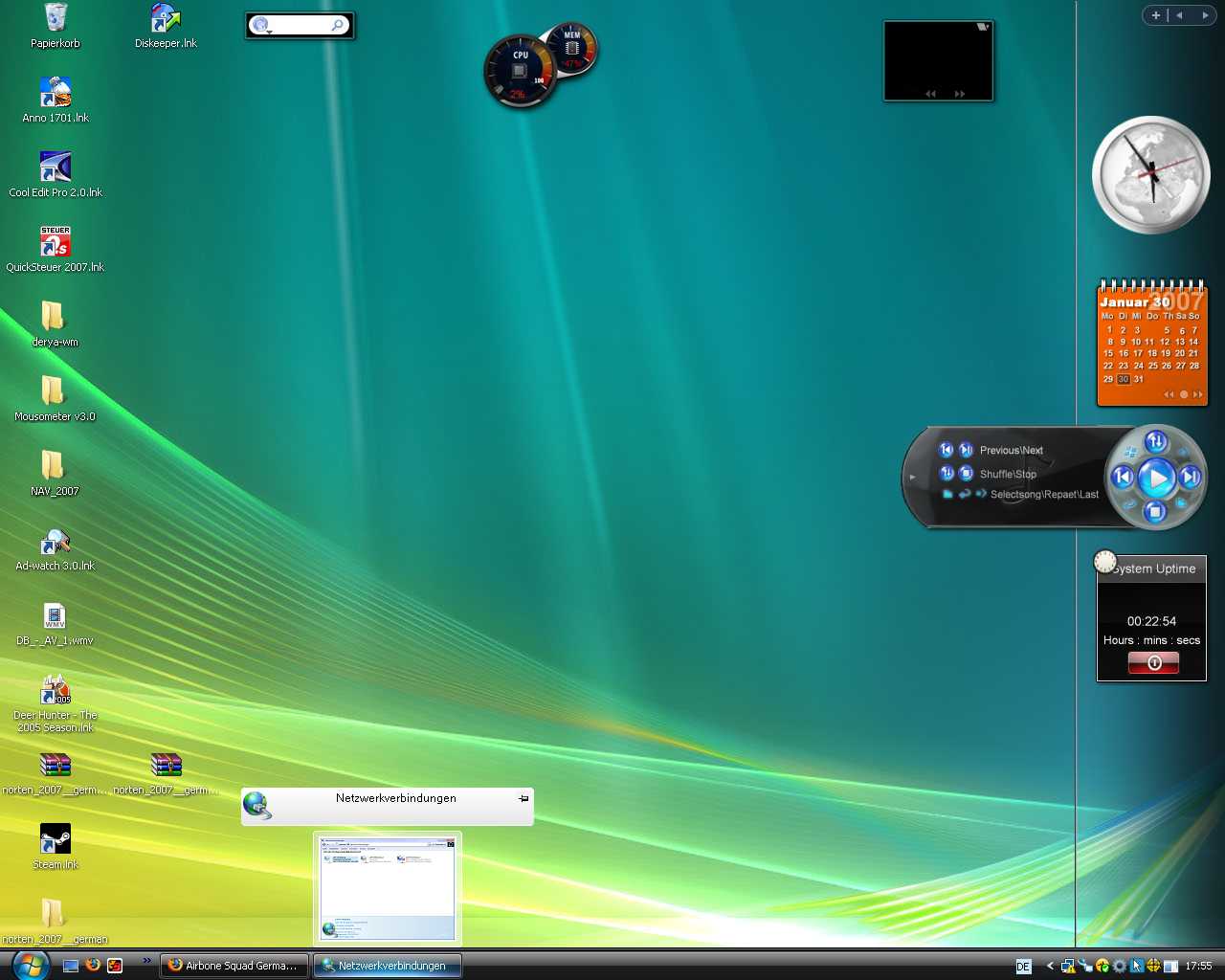Click the red power button on System Uptime

pyautogui.click(x=1153, y=662)
